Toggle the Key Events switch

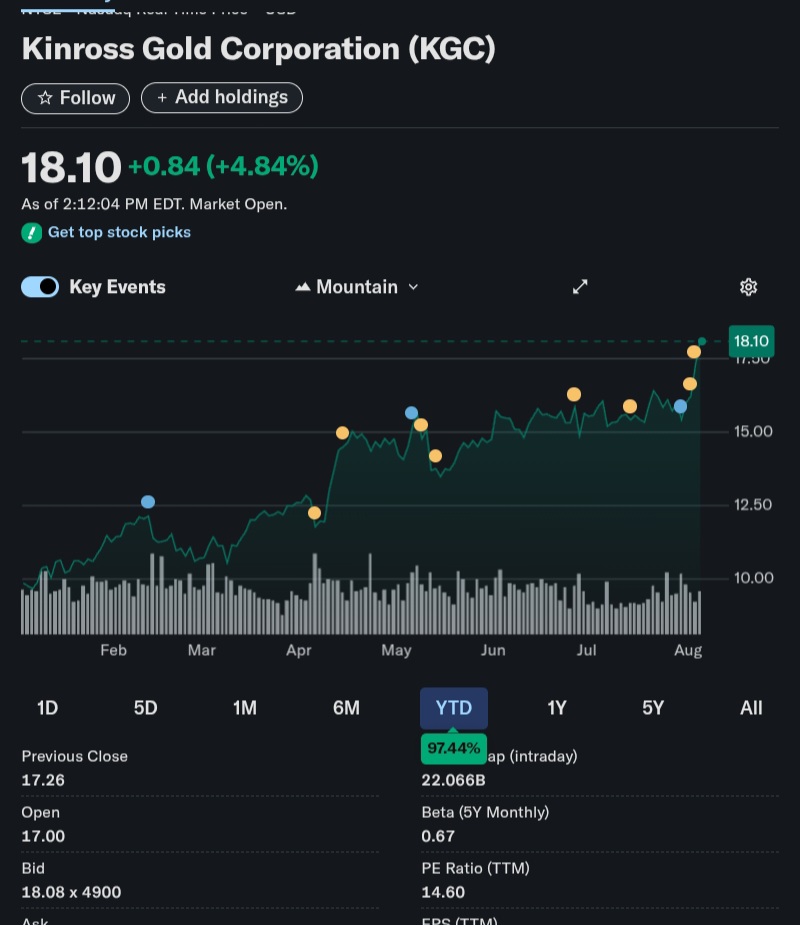tap(40, 287)
